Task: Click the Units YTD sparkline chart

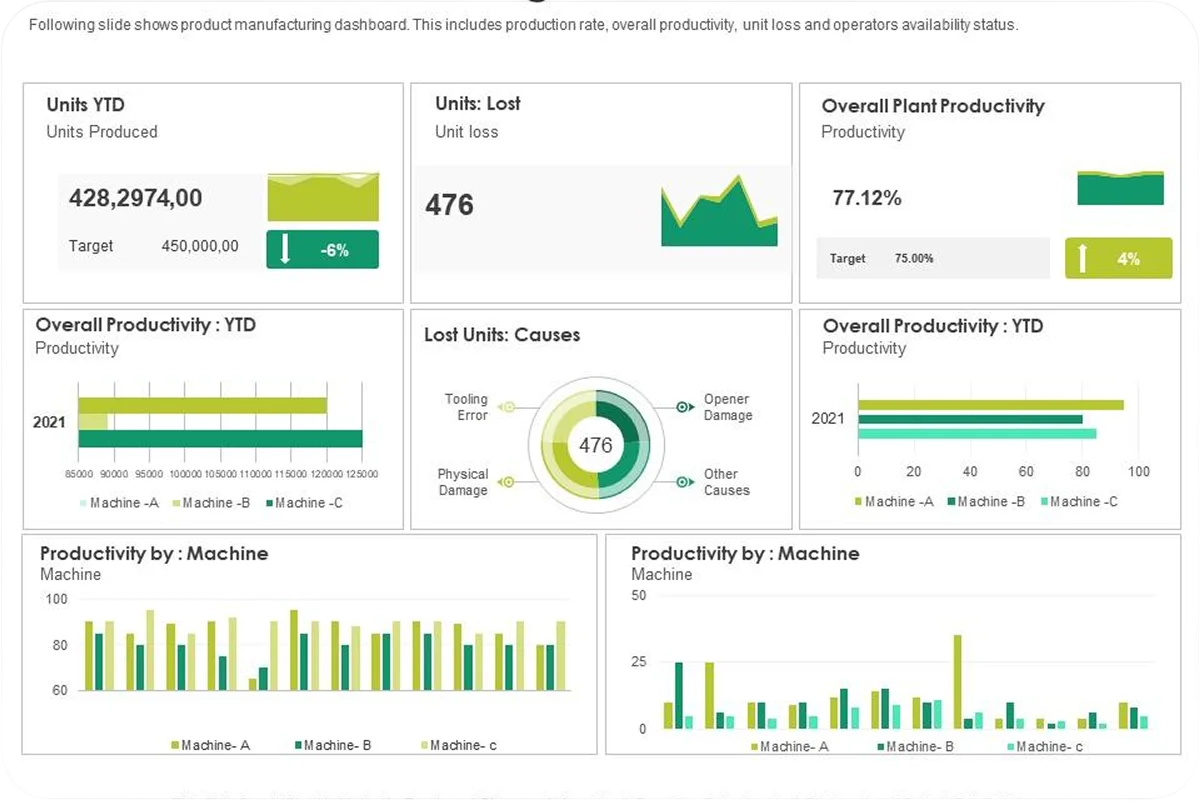Action: coord(323,197)
